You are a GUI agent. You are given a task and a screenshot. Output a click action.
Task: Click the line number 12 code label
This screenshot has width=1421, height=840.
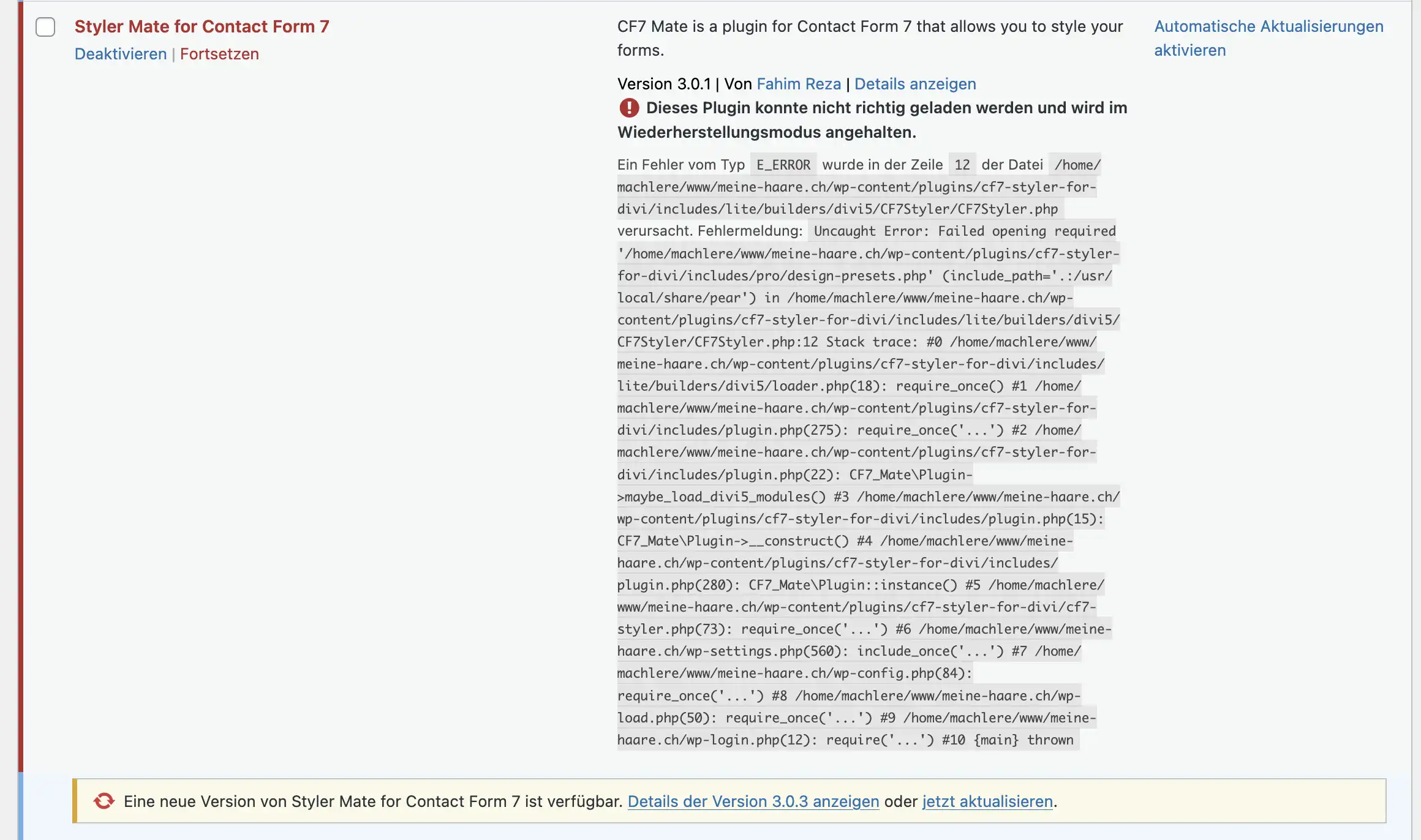(x=962, y=165)
